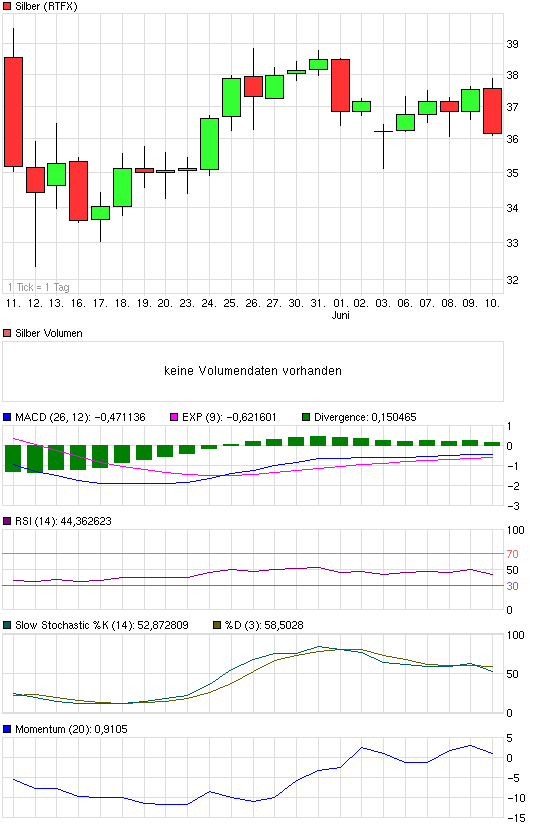Click the date label 01. on axis
Screen dimensions: 545x826
point(341,303)
